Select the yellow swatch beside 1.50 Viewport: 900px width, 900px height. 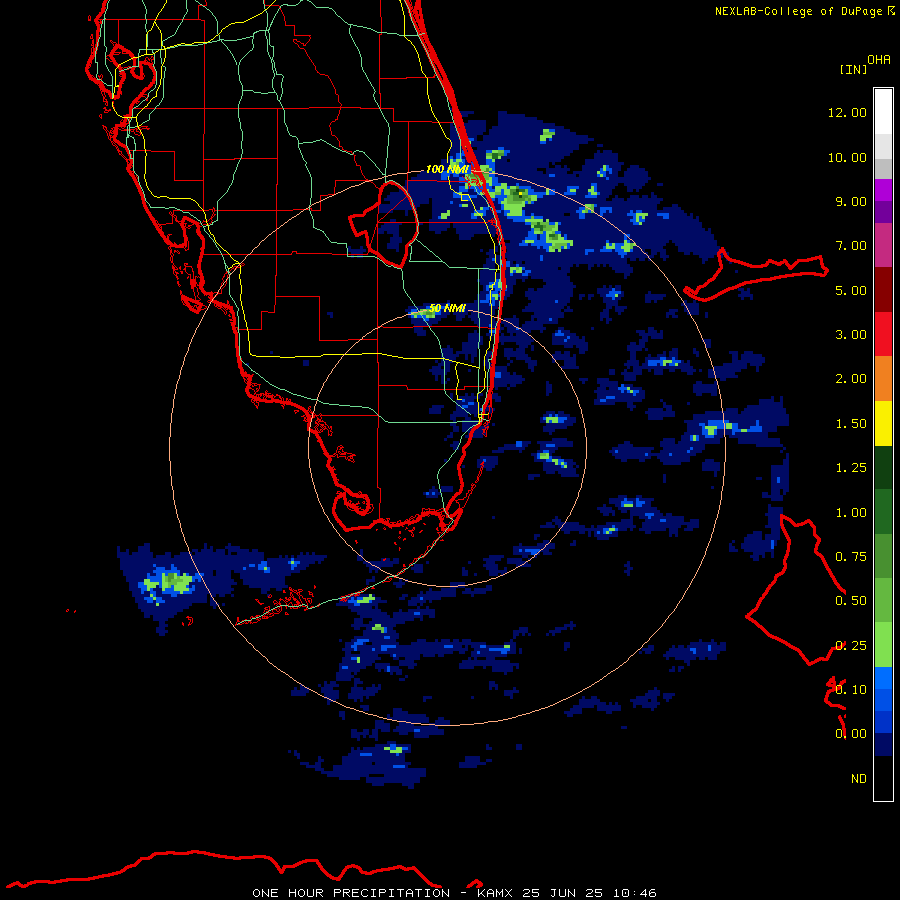883,423
